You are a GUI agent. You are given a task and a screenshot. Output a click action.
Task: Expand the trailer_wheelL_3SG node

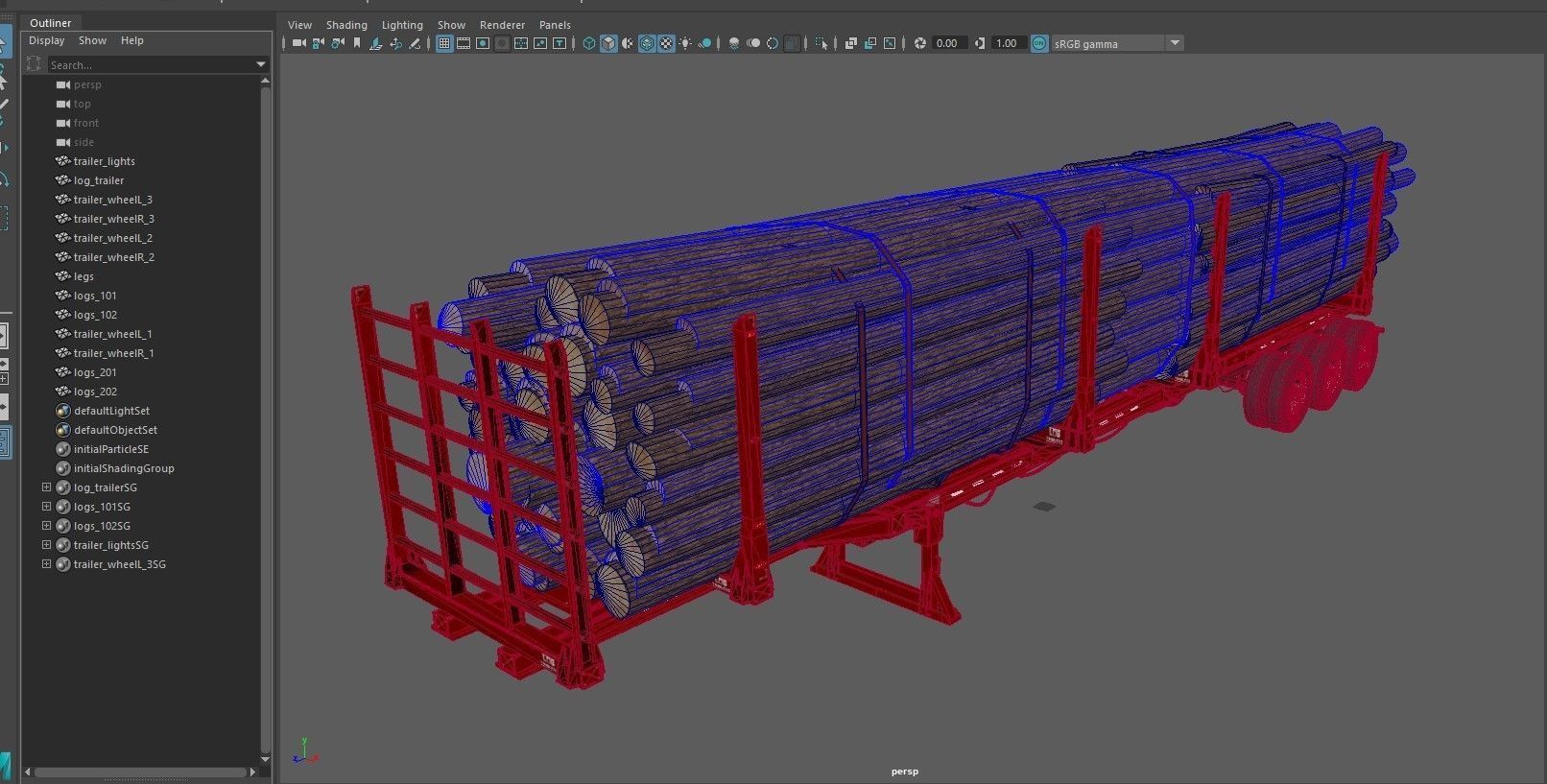click(x=46, y=564)
